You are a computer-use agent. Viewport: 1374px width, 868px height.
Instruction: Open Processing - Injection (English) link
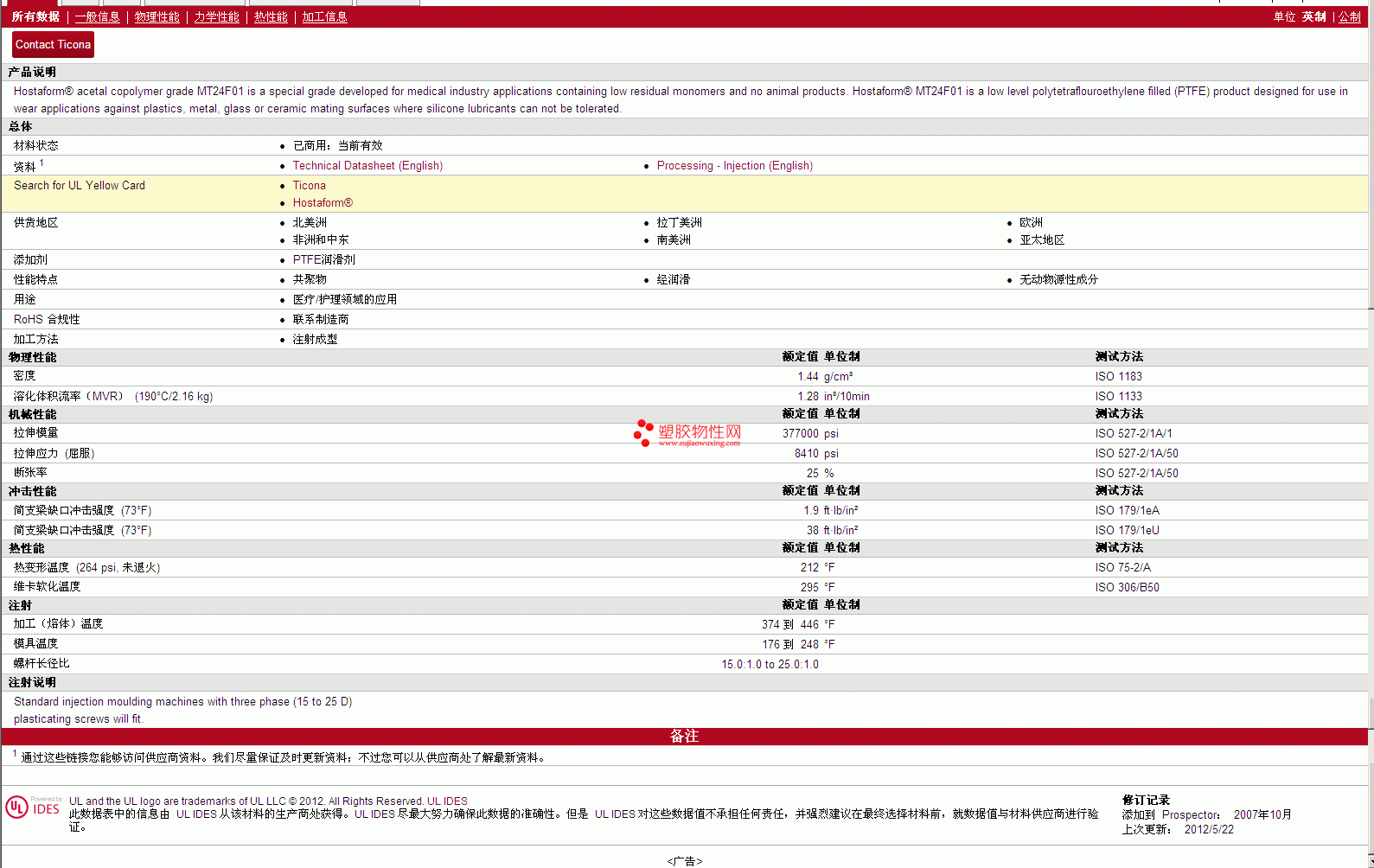[x=734, y=166]
